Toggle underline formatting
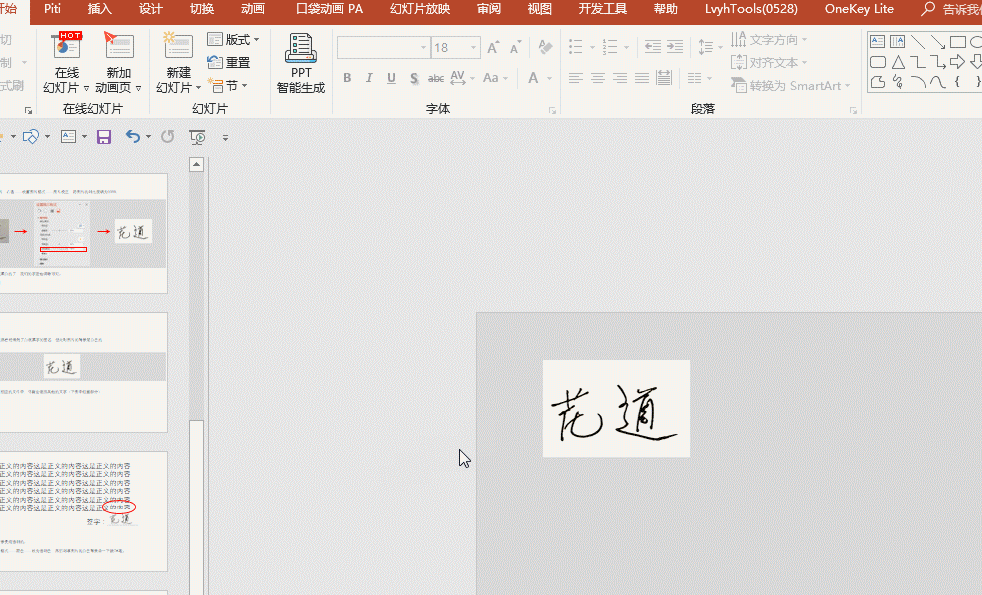The width and height of the screenshot is (982, 595). 391,77
